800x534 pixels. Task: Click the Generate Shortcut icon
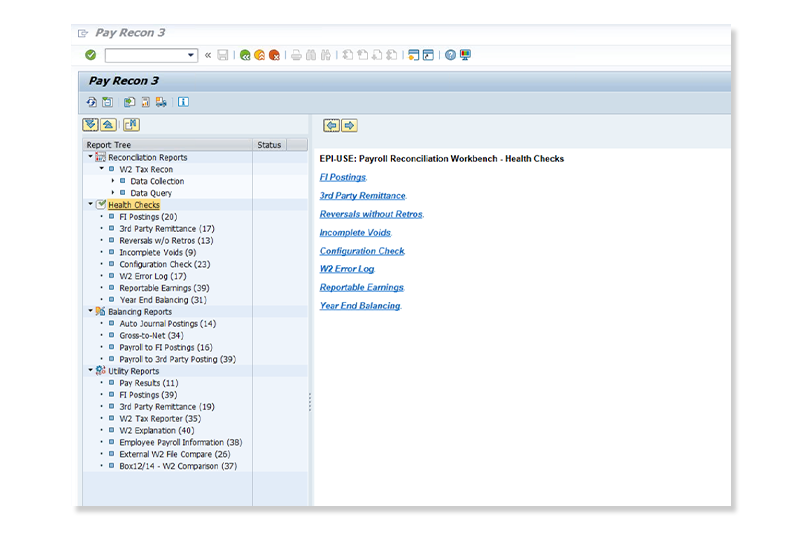(429, 55)
